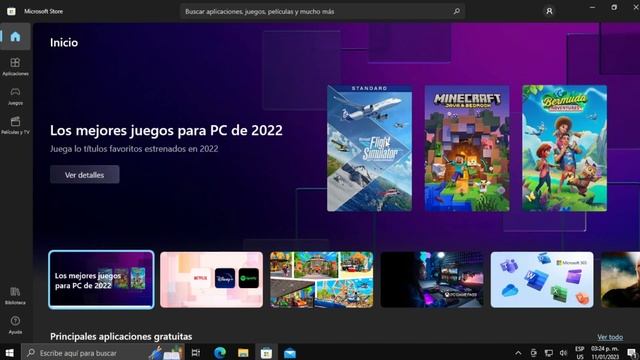This screenshot has width=640, height=360.
Task: Open Mail app from taskbar
Action: coord(290,353)
